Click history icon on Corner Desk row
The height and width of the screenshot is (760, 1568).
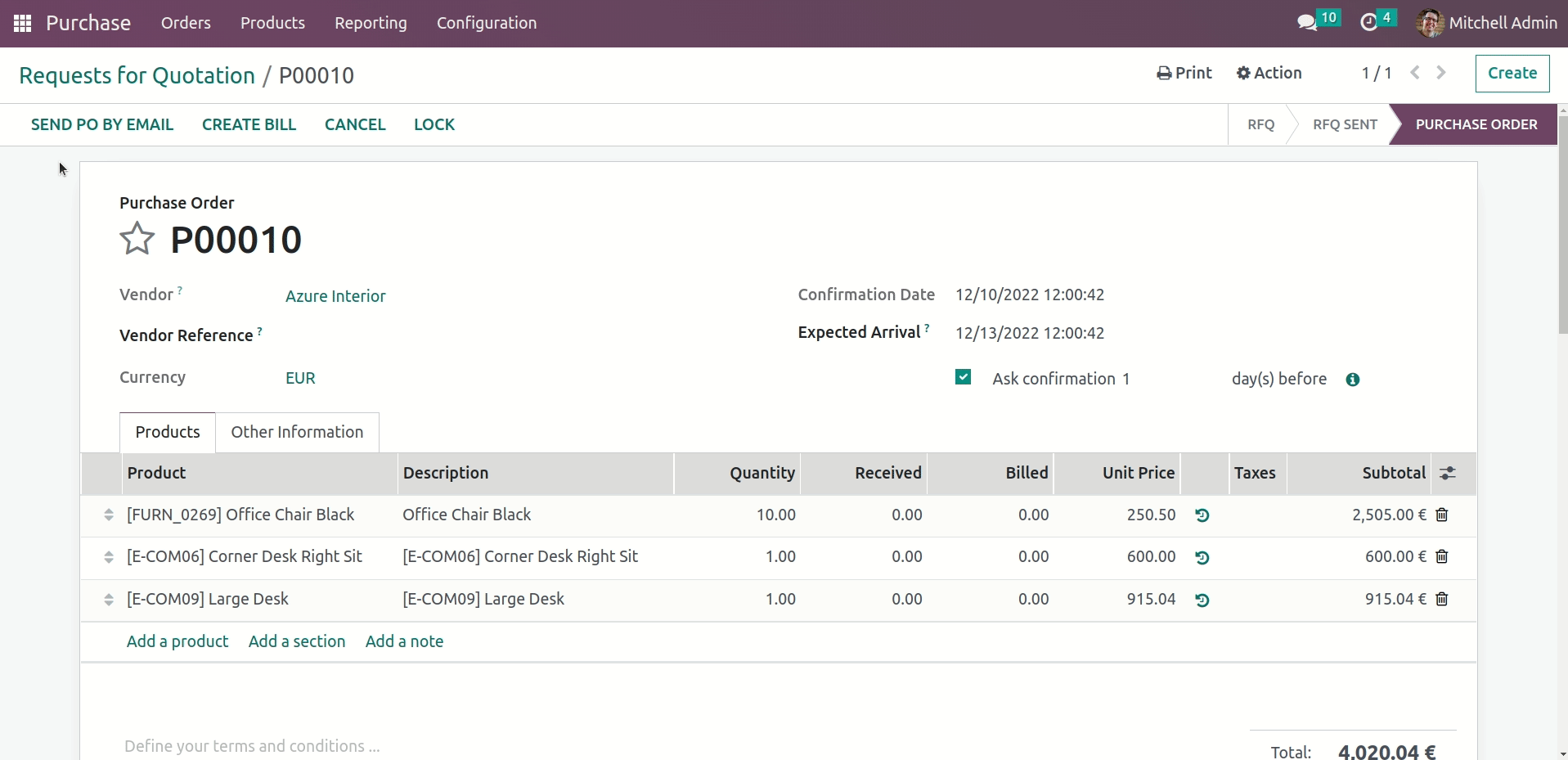tap(1202, 557)
